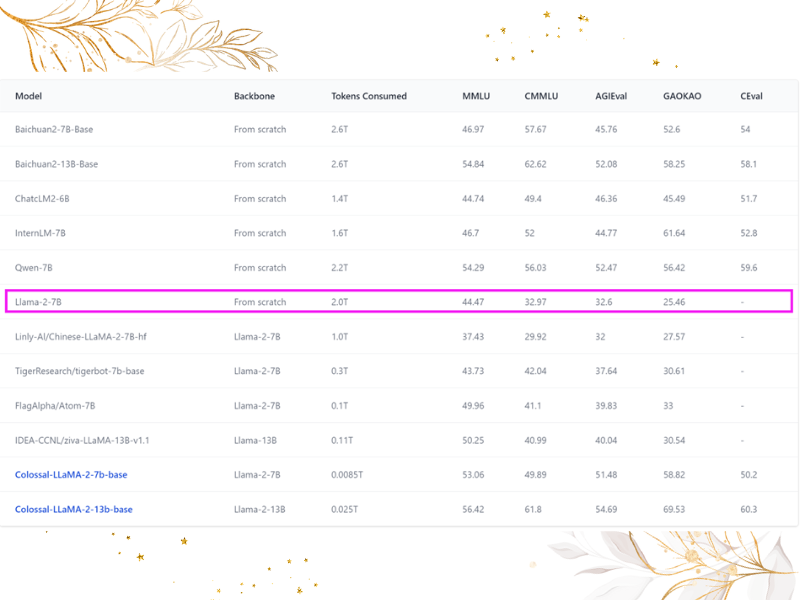Open the Colossal-LLaMA-2-13b-base link

click(x=74, y=509)
